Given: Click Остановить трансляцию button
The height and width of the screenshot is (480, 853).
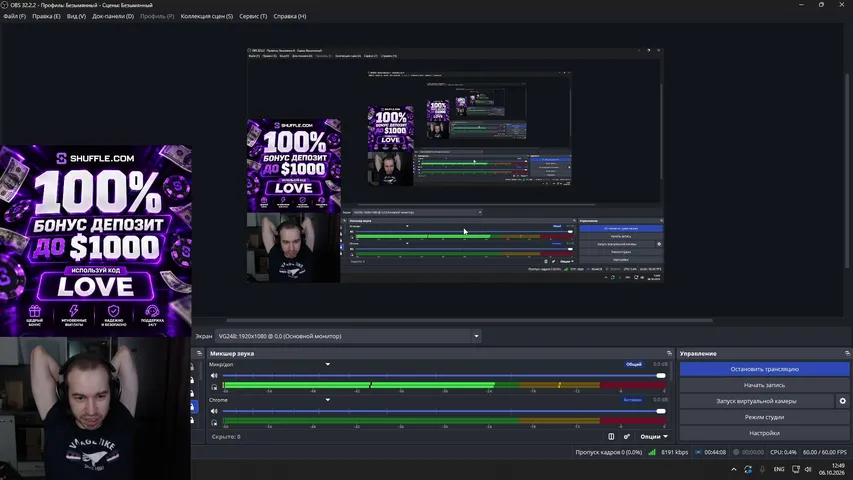Looking at the screenshot, I should 764,369.
